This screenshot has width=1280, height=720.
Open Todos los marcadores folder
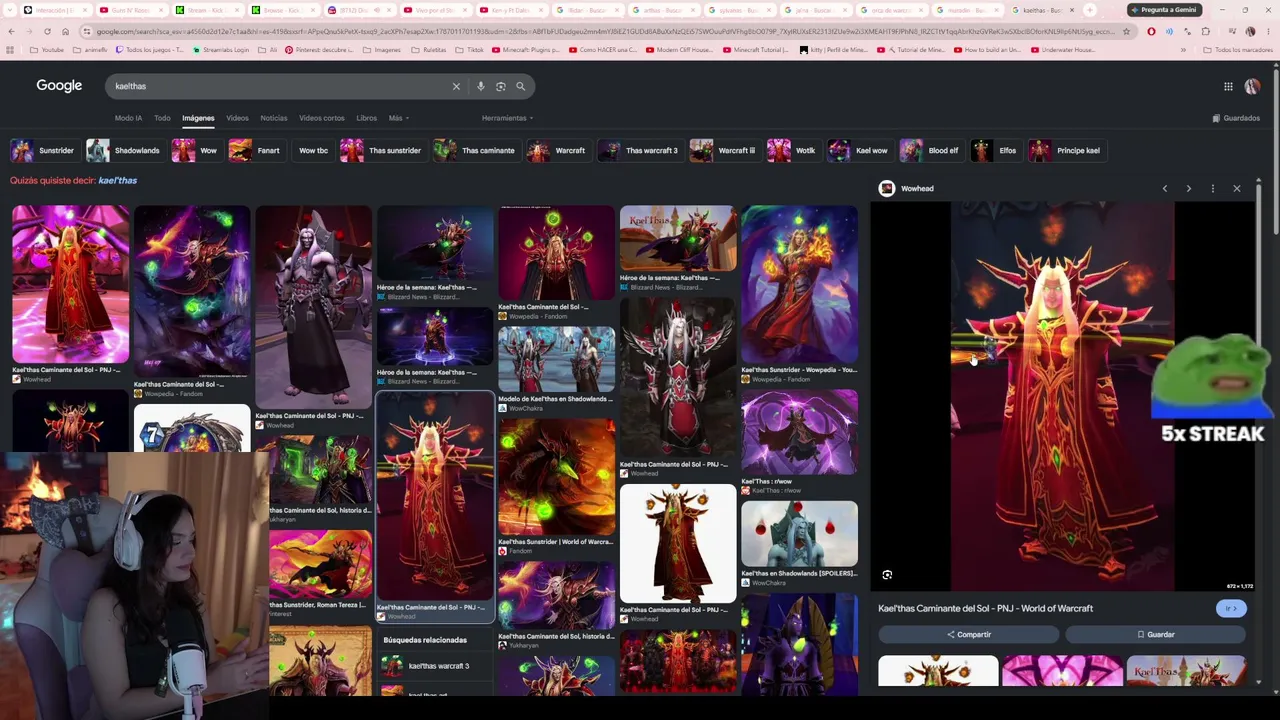click(x=1239, y=50)
